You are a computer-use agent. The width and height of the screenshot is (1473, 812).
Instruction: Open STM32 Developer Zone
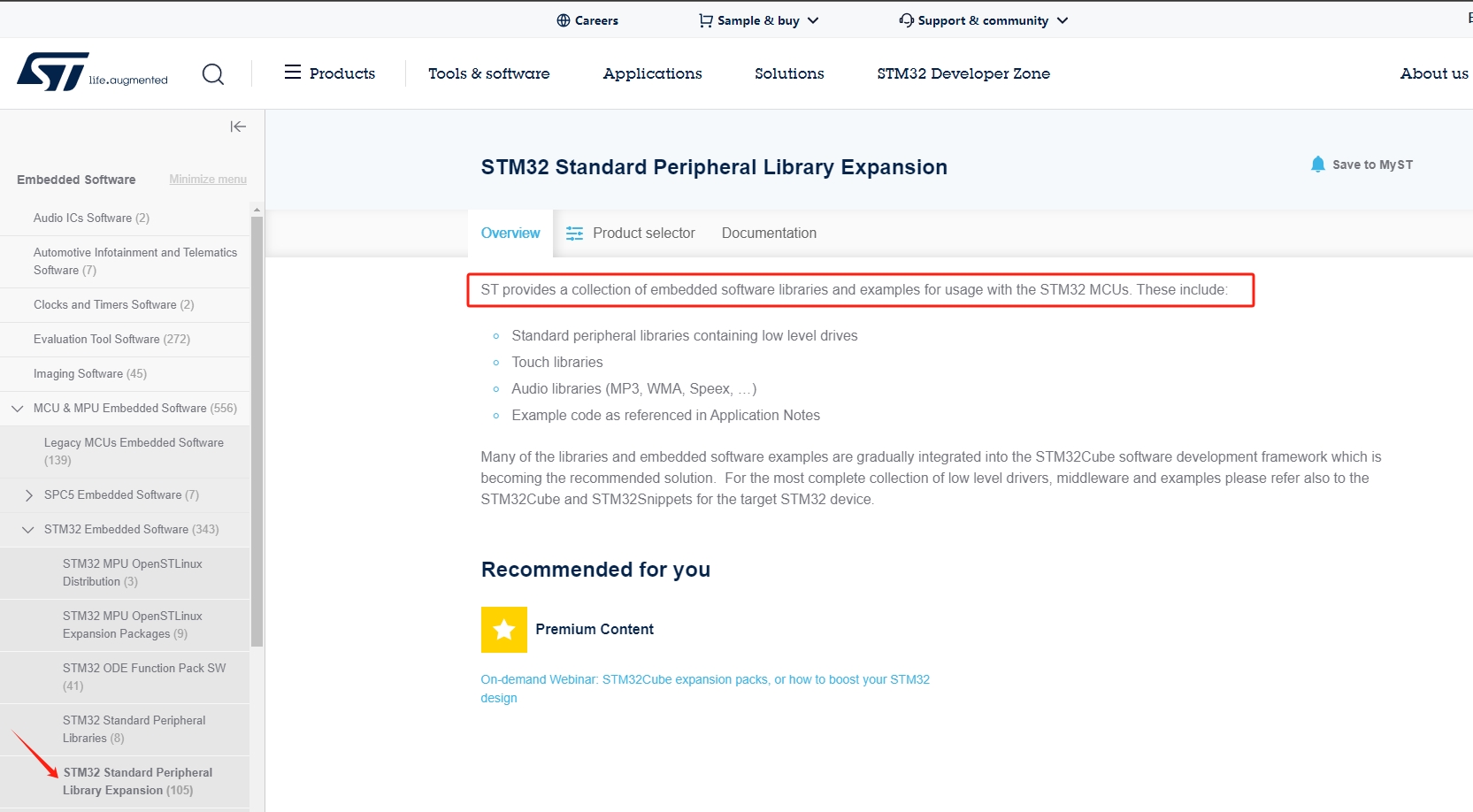tap(963, 73)
